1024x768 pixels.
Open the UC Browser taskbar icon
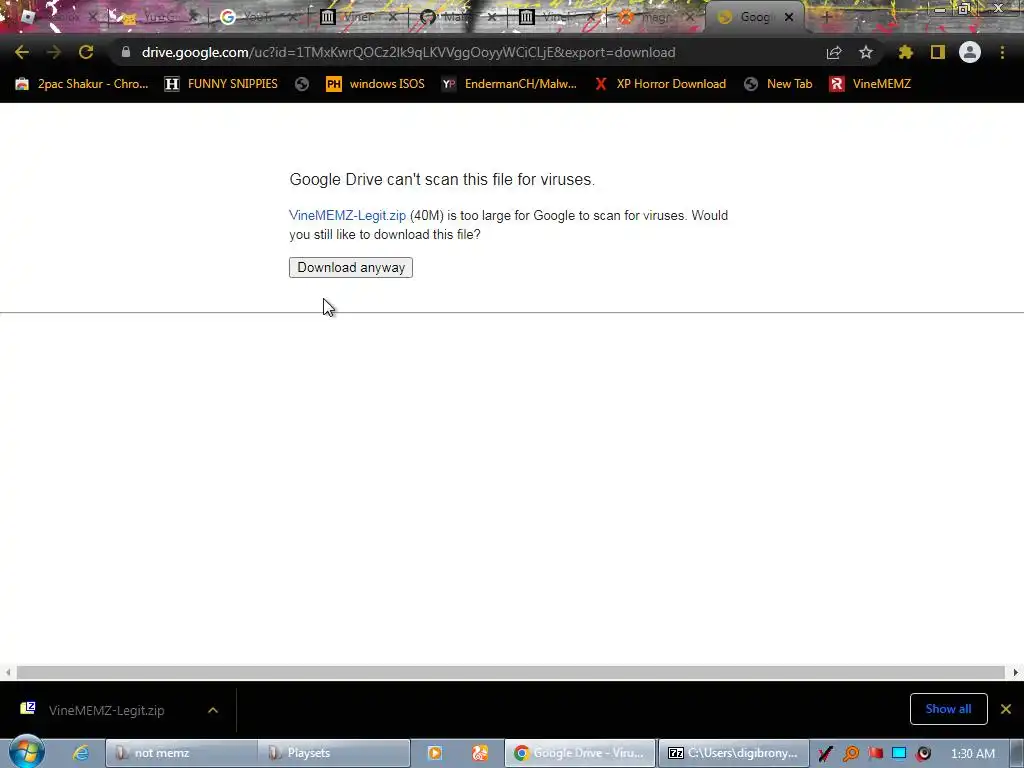(x=480, y=753)
